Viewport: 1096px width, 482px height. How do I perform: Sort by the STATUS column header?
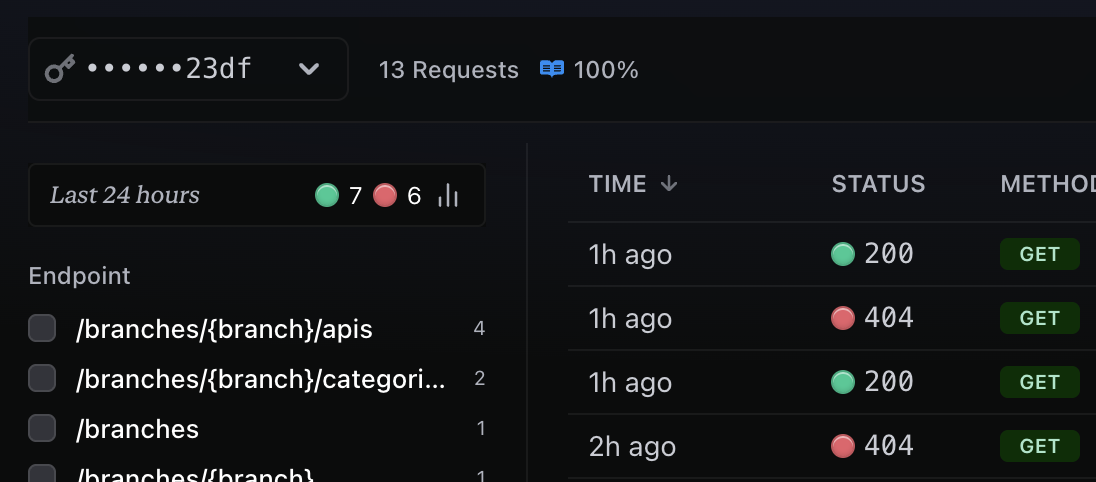tap(878, 184)
